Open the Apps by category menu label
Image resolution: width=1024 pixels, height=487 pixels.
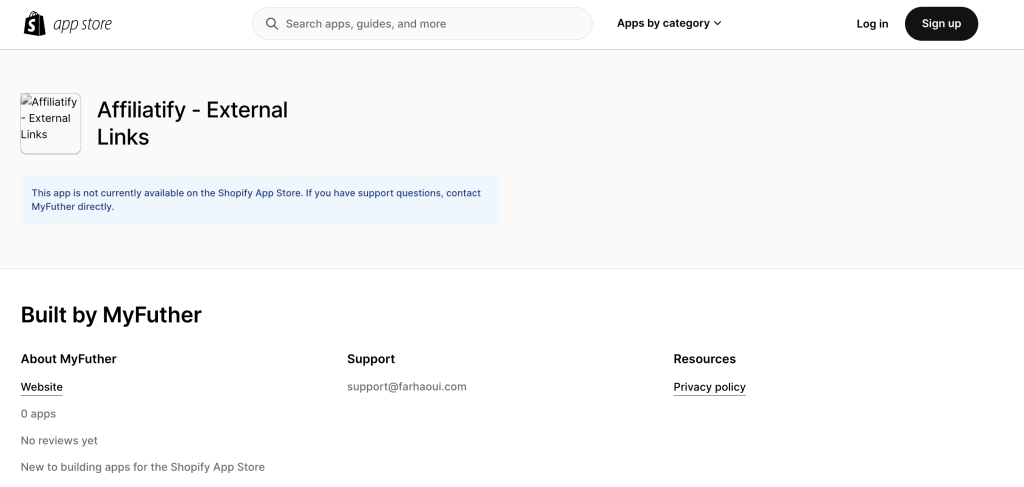[x=663, y=24]
